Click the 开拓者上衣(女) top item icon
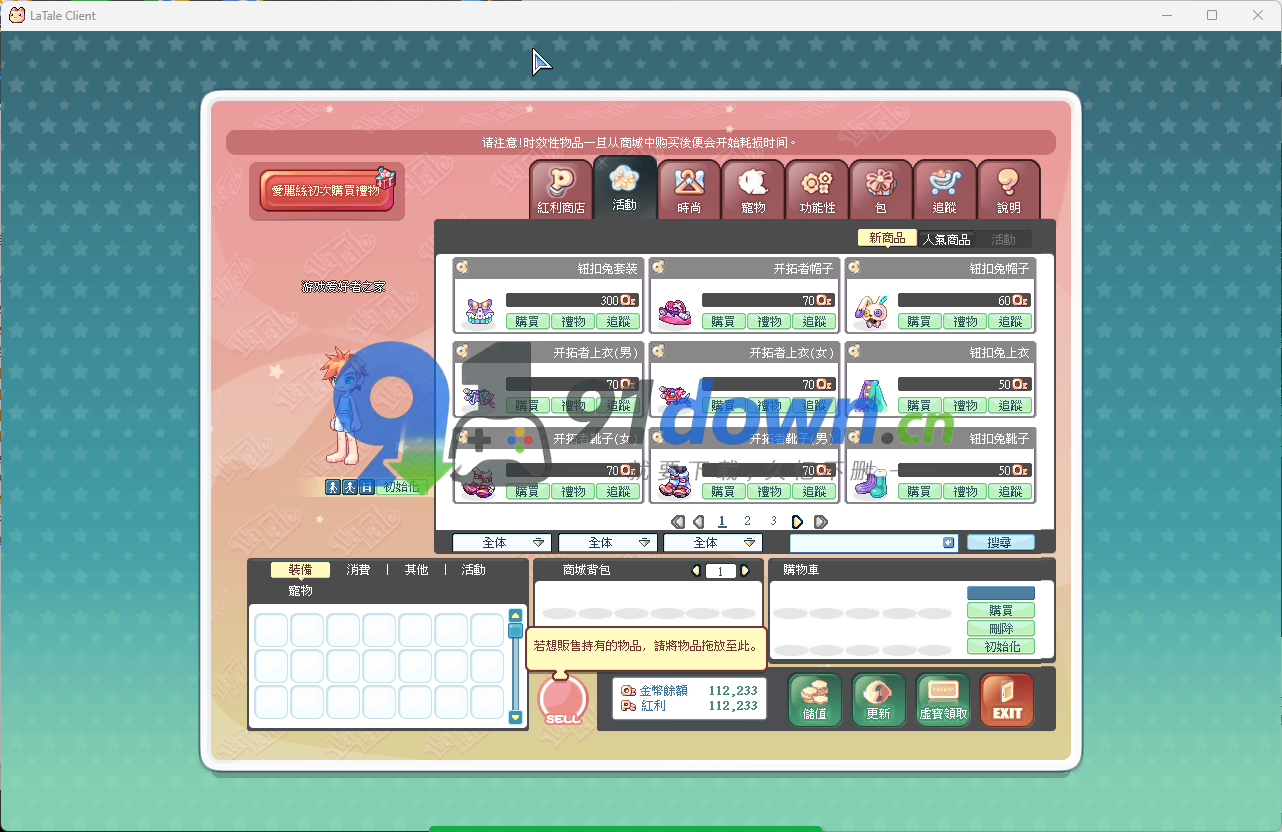Image resolution: width=1282 pixels, height=832 pixels. click(675, 396)
